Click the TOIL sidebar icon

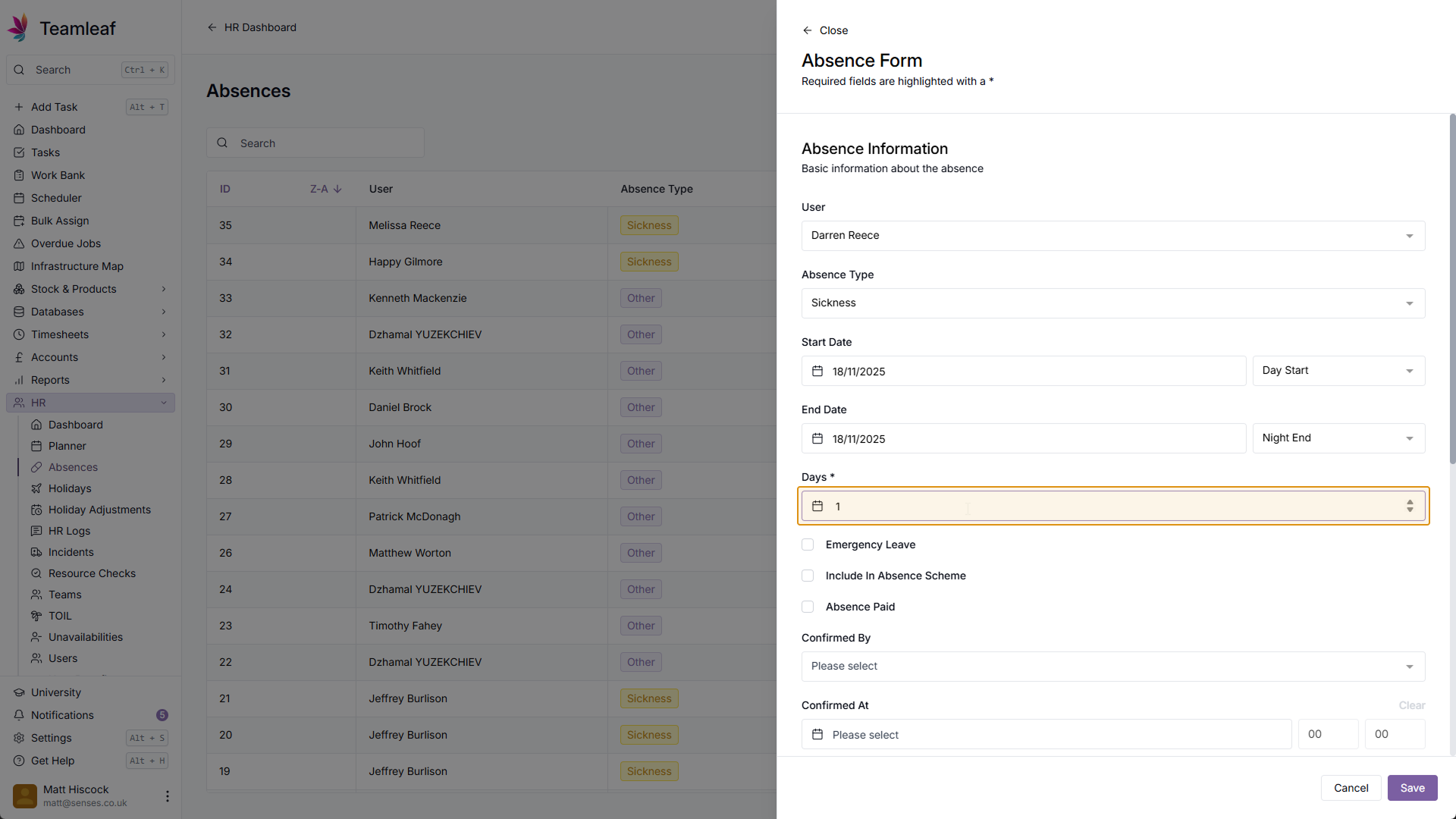[36, 616]
